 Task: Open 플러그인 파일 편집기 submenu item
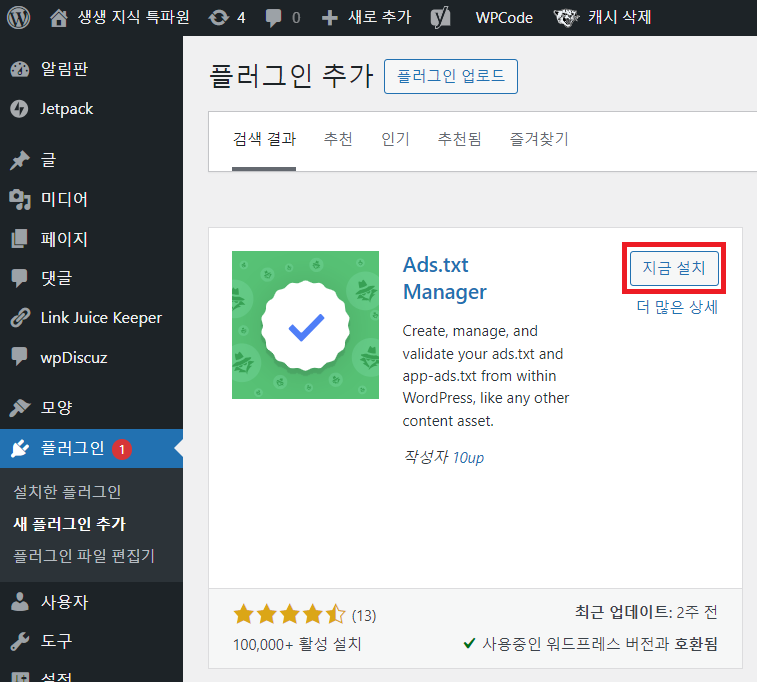[x=84, y=556]
